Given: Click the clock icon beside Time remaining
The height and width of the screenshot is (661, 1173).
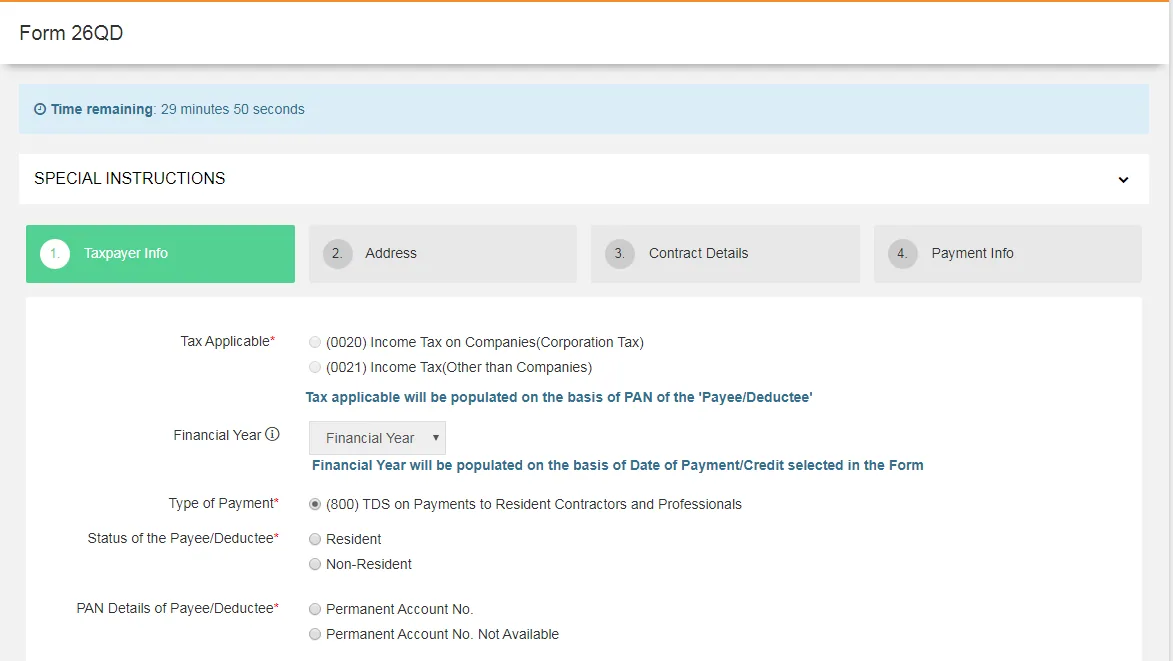Looking at the screenshot, I should [40, 109].
